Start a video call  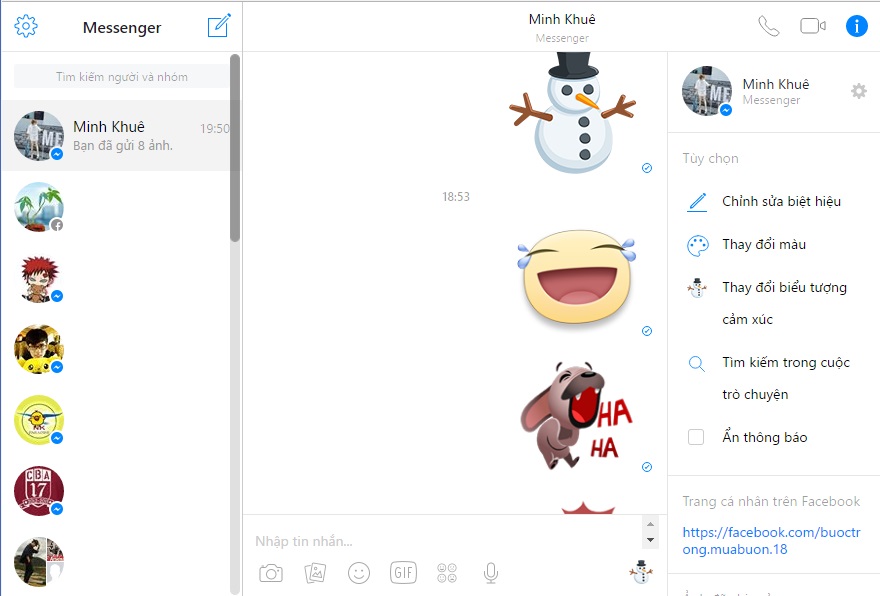pos(812,26)
